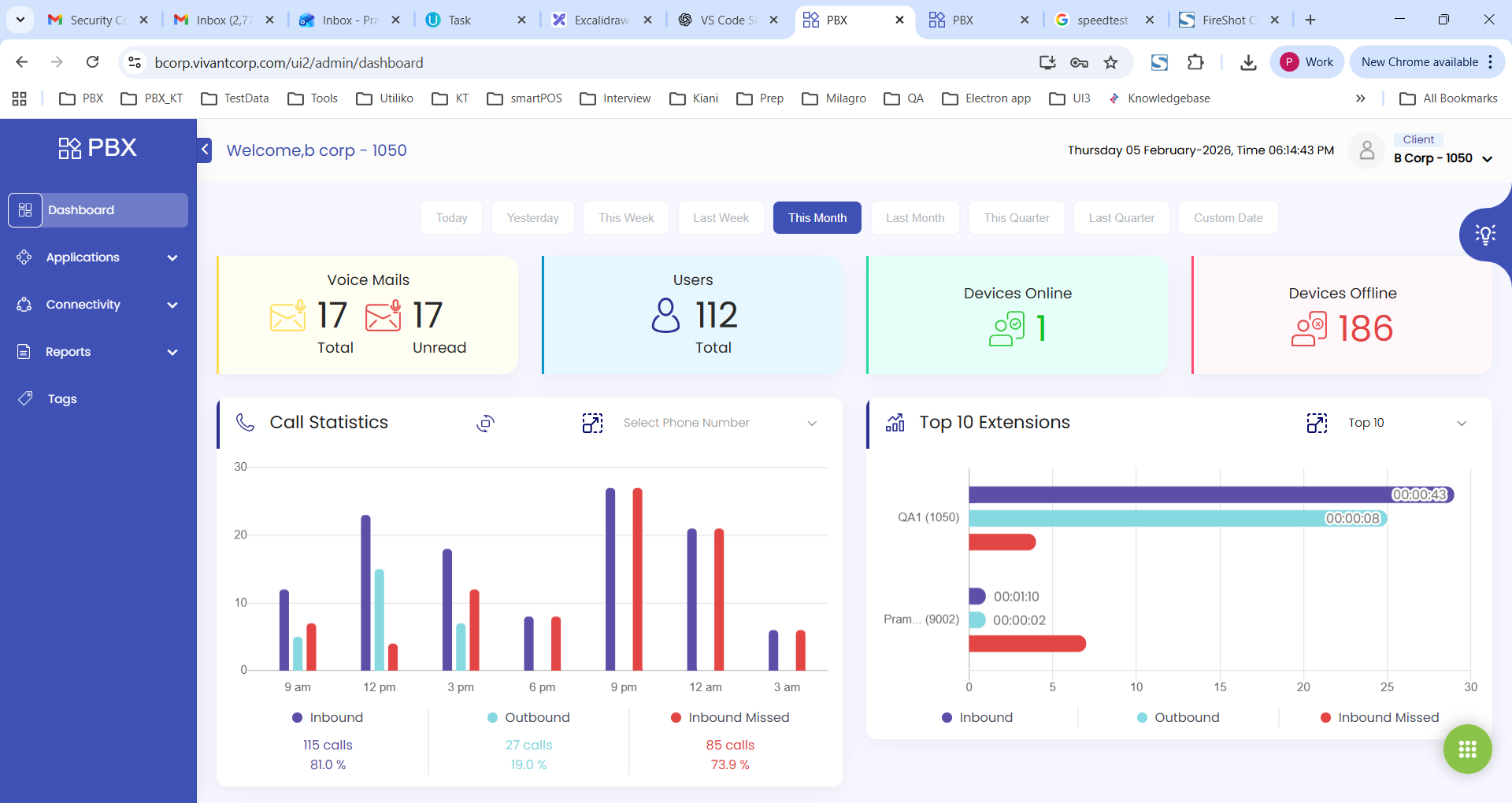This screenshot has width=1512, height=803.
Task: Click the lightbulb tips icon
Action: click(1484, 235)
